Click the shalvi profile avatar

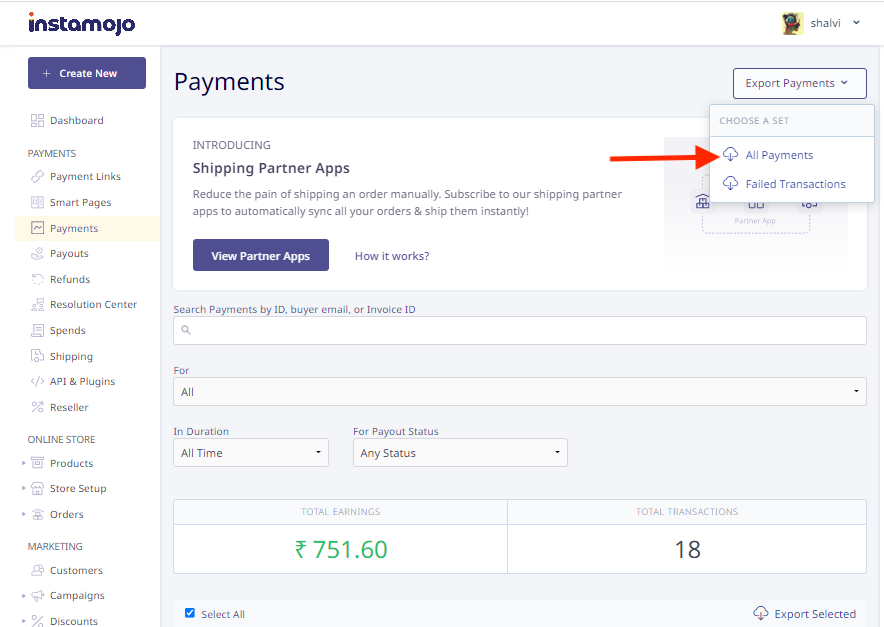793,23
